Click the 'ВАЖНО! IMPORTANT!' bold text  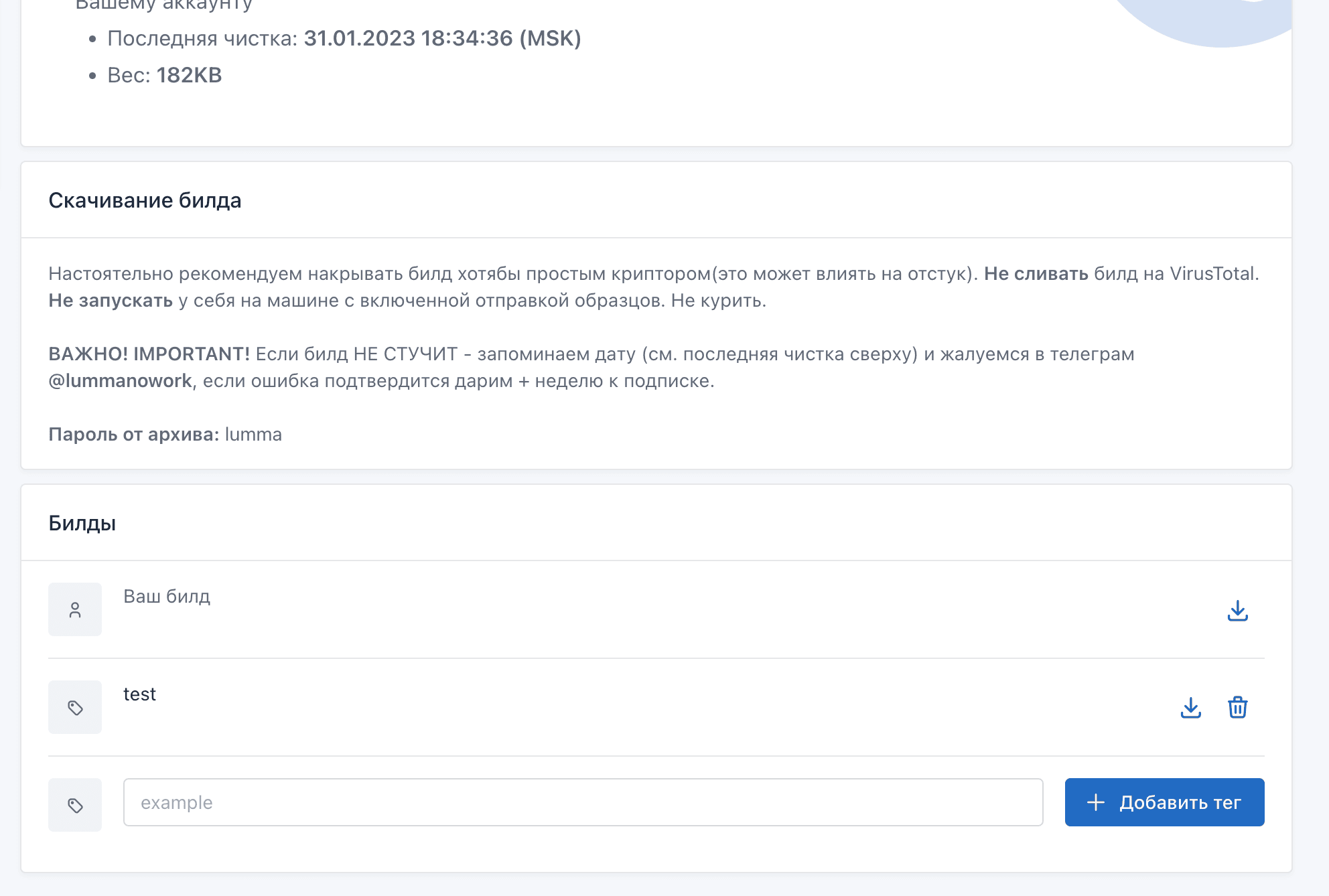click(149, 354)
